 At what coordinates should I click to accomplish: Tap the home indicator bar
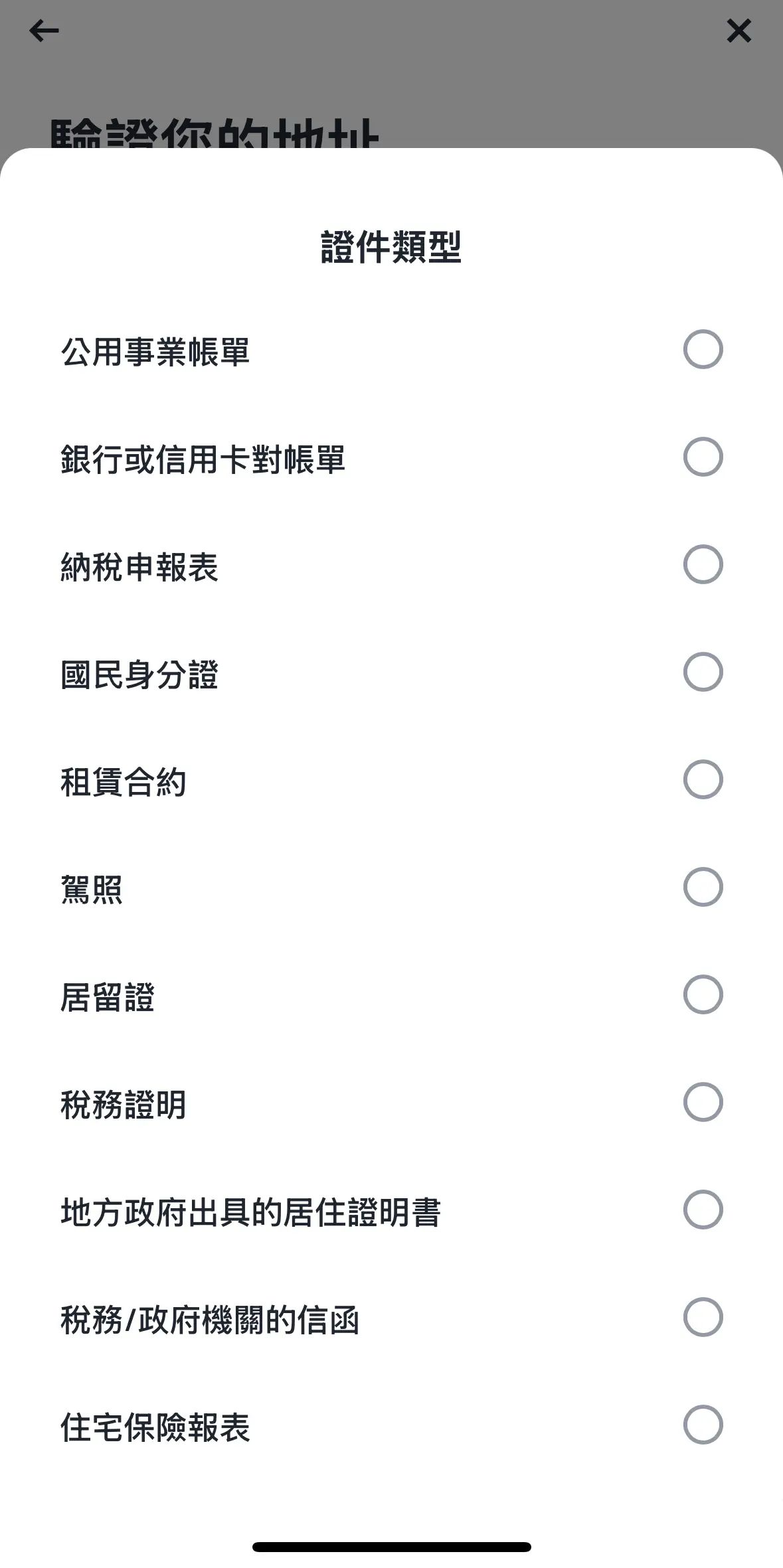[391, 1547]
